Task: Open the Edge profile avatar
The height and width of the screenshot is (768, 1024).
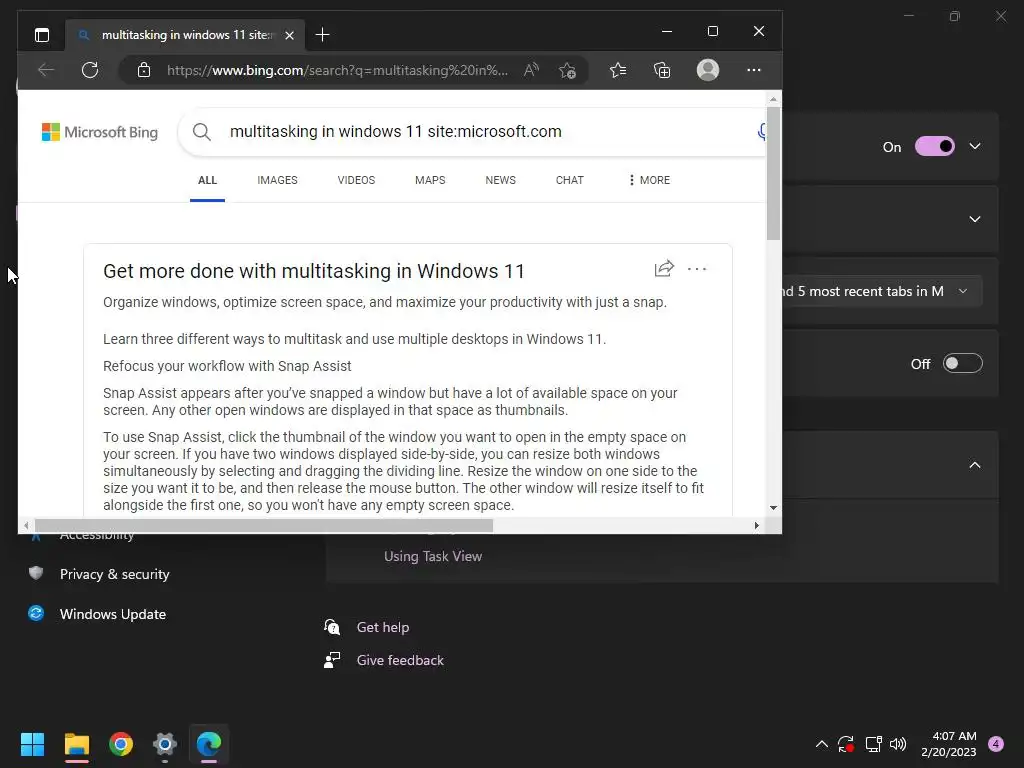Action: 708,70
